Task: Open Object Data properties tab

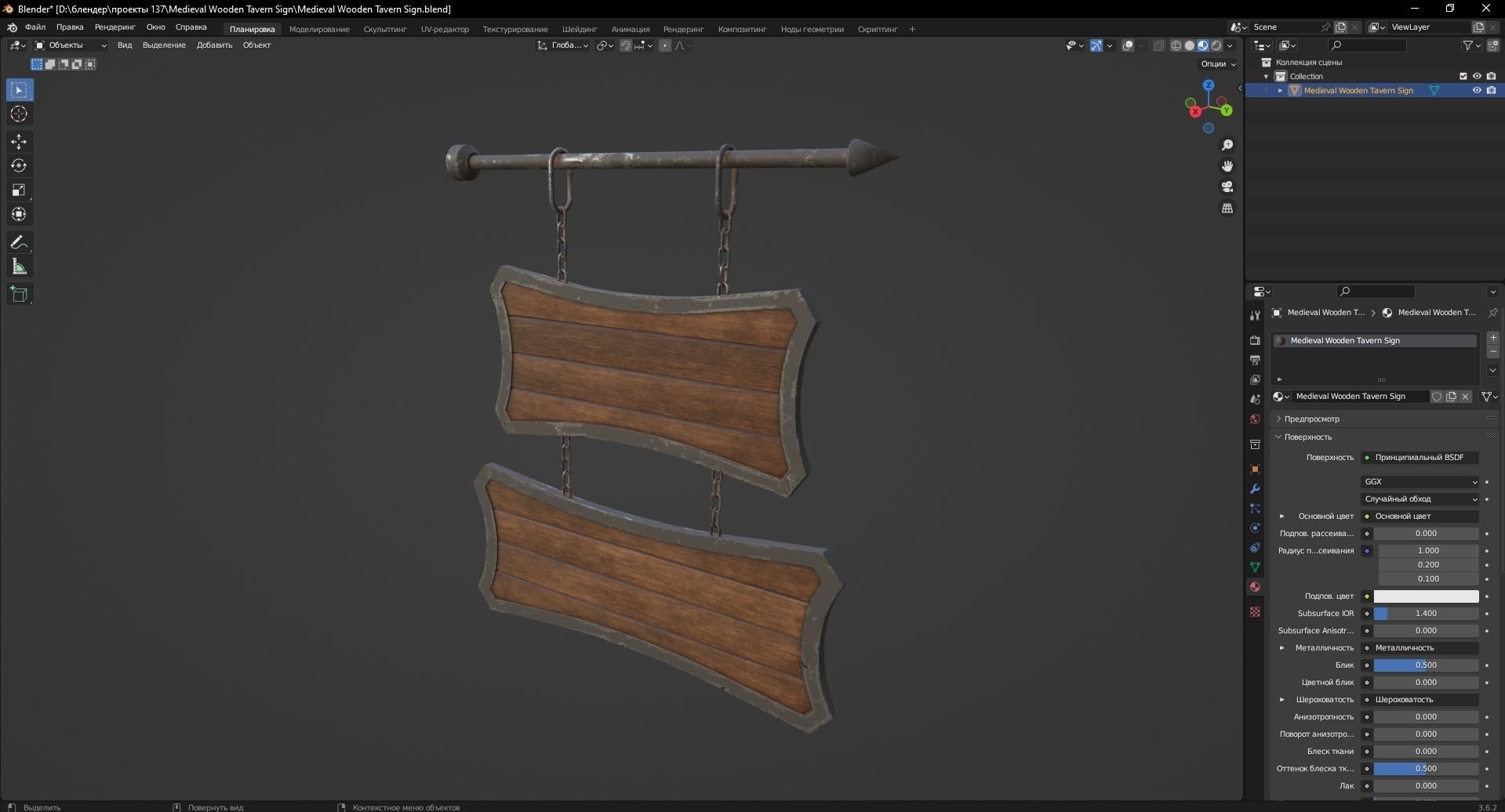Action: pos(1255,567)
